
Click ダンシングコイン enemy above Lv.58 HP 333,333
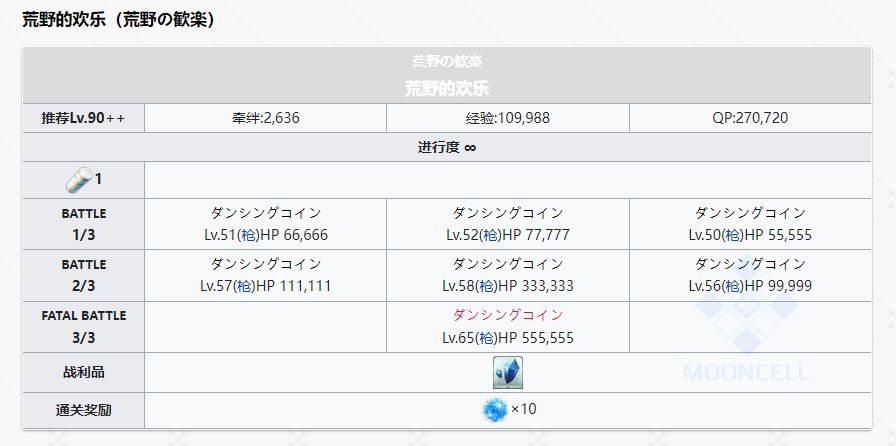tap(507, 264)
